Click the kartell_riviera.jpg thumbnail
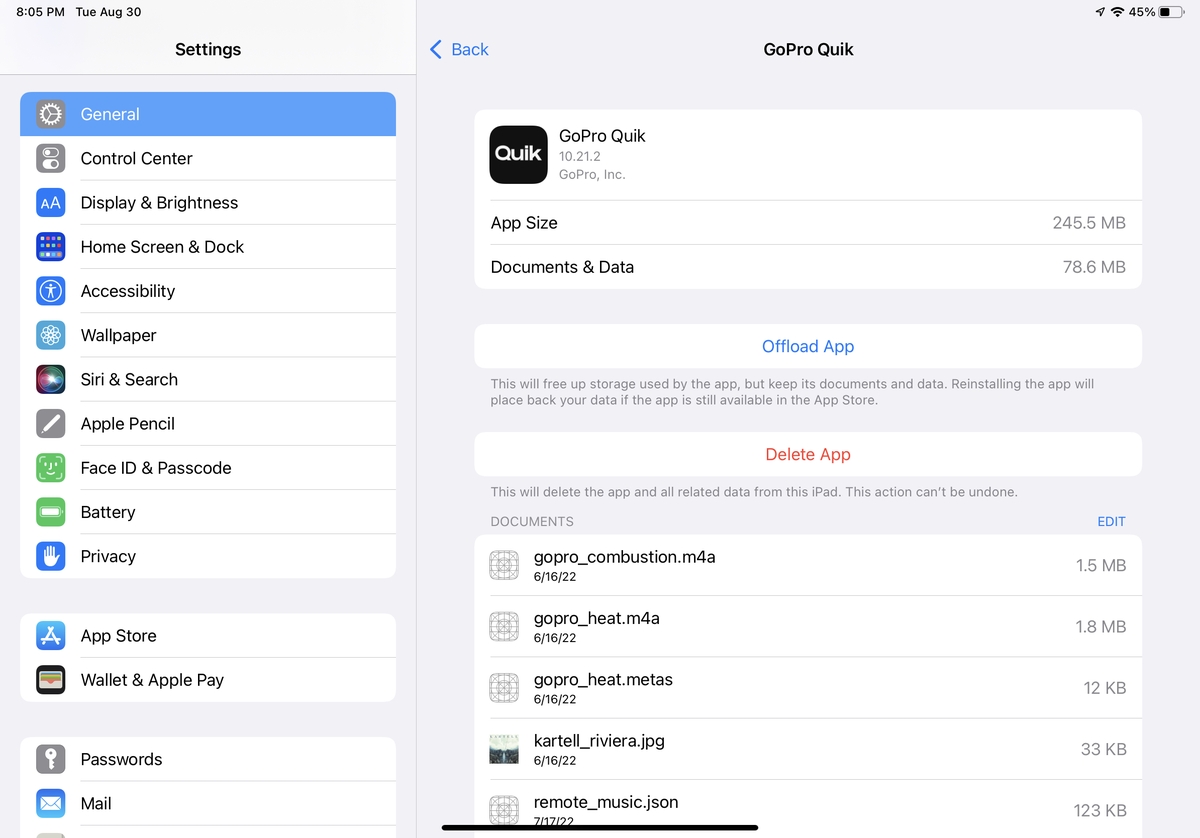The width and height of the screenshot is (1200, 838). coord(504,749)
